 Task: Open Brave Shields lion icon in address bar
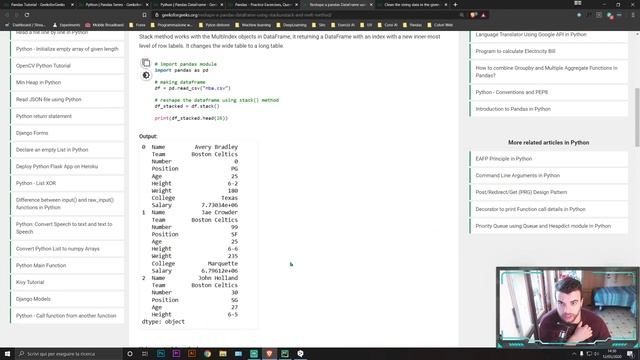click(x=473, y=15)
